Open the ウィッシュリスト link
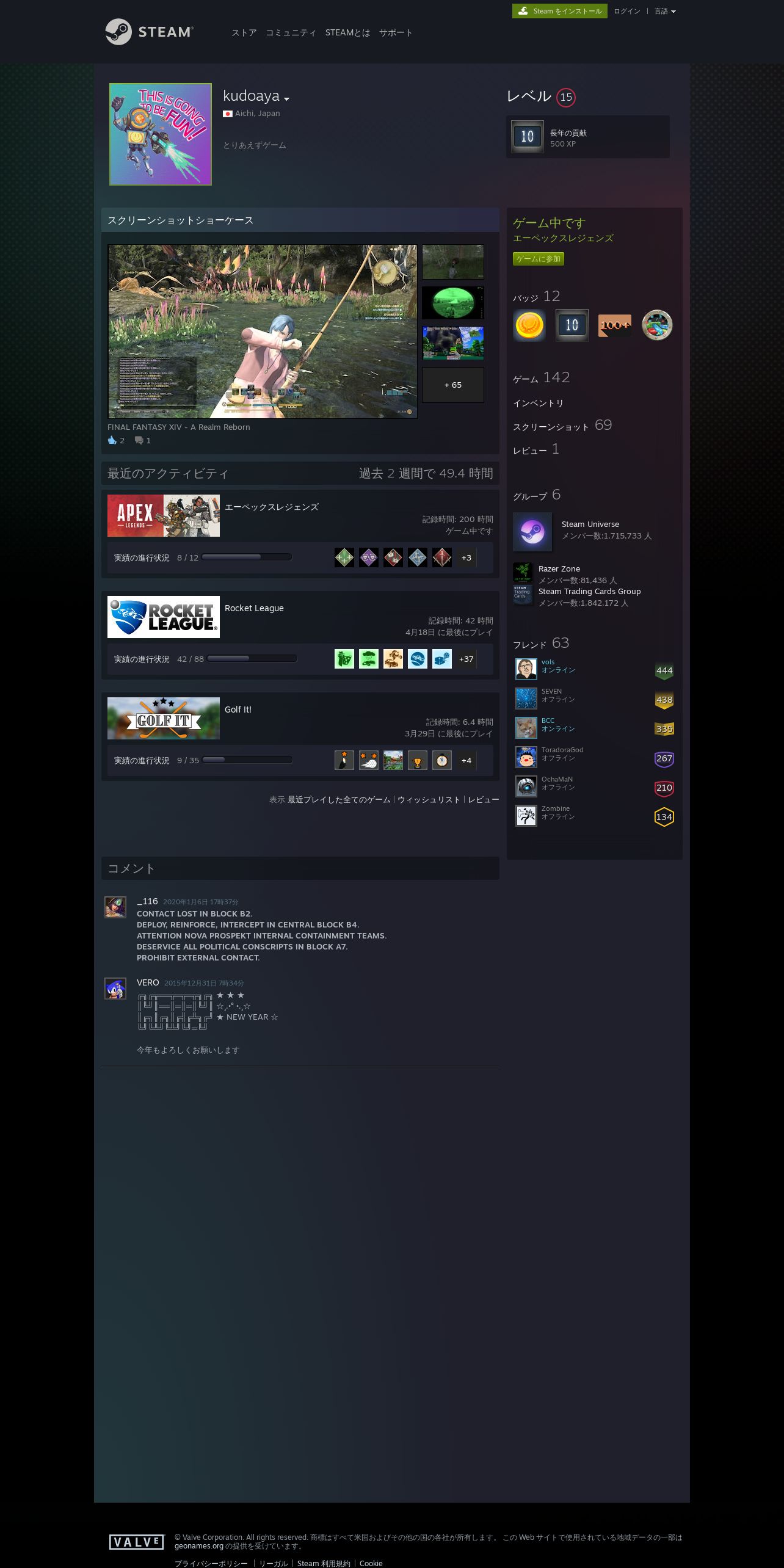Viewport: 784px width, 1568px height. click(429, 800)
